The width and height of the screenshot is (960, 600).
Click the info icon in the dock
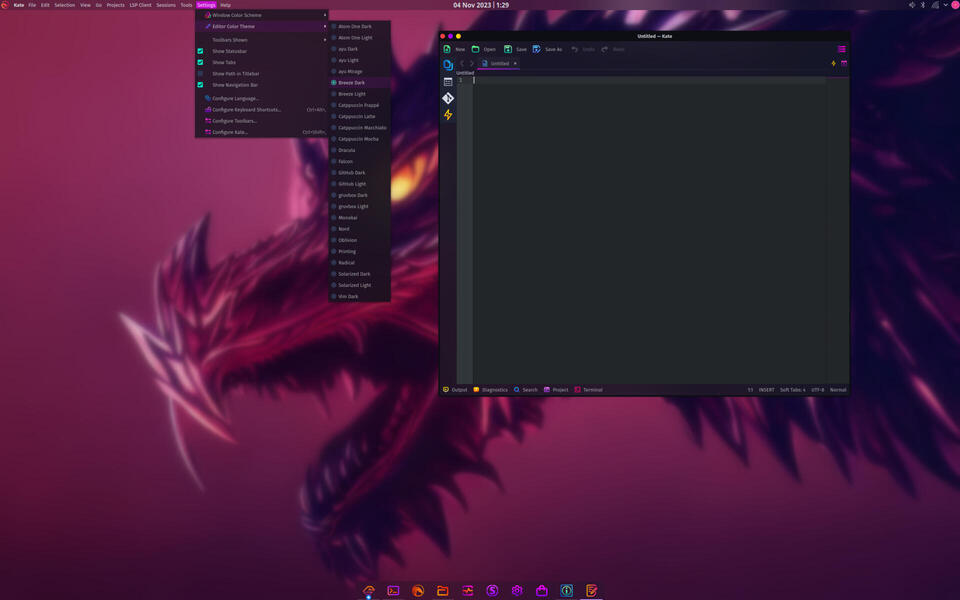(566, 591)
